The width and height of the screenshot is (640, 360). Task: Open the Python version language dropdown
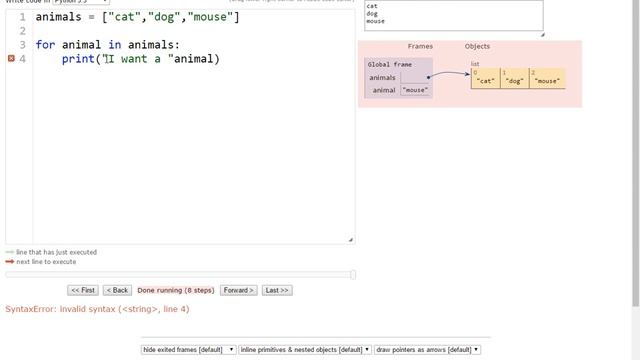click(x=81, y=2)
